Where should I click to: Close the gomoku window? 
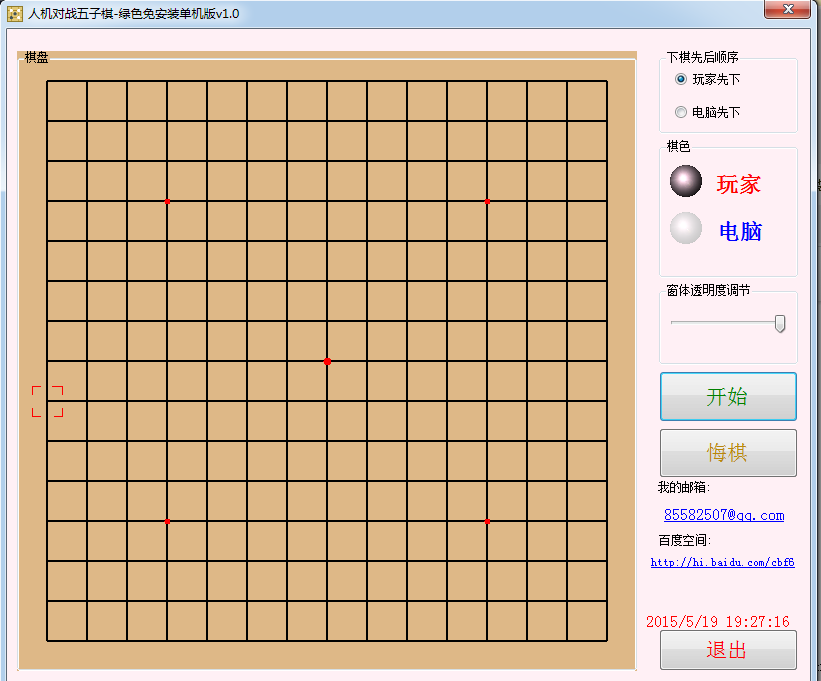[787, 9]
